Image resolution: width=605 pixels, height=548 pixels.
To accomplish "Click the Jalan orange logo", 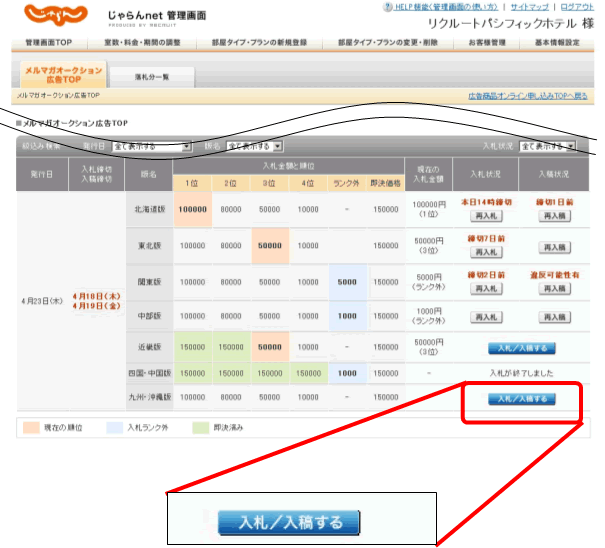I will click(x=56, y=15).
